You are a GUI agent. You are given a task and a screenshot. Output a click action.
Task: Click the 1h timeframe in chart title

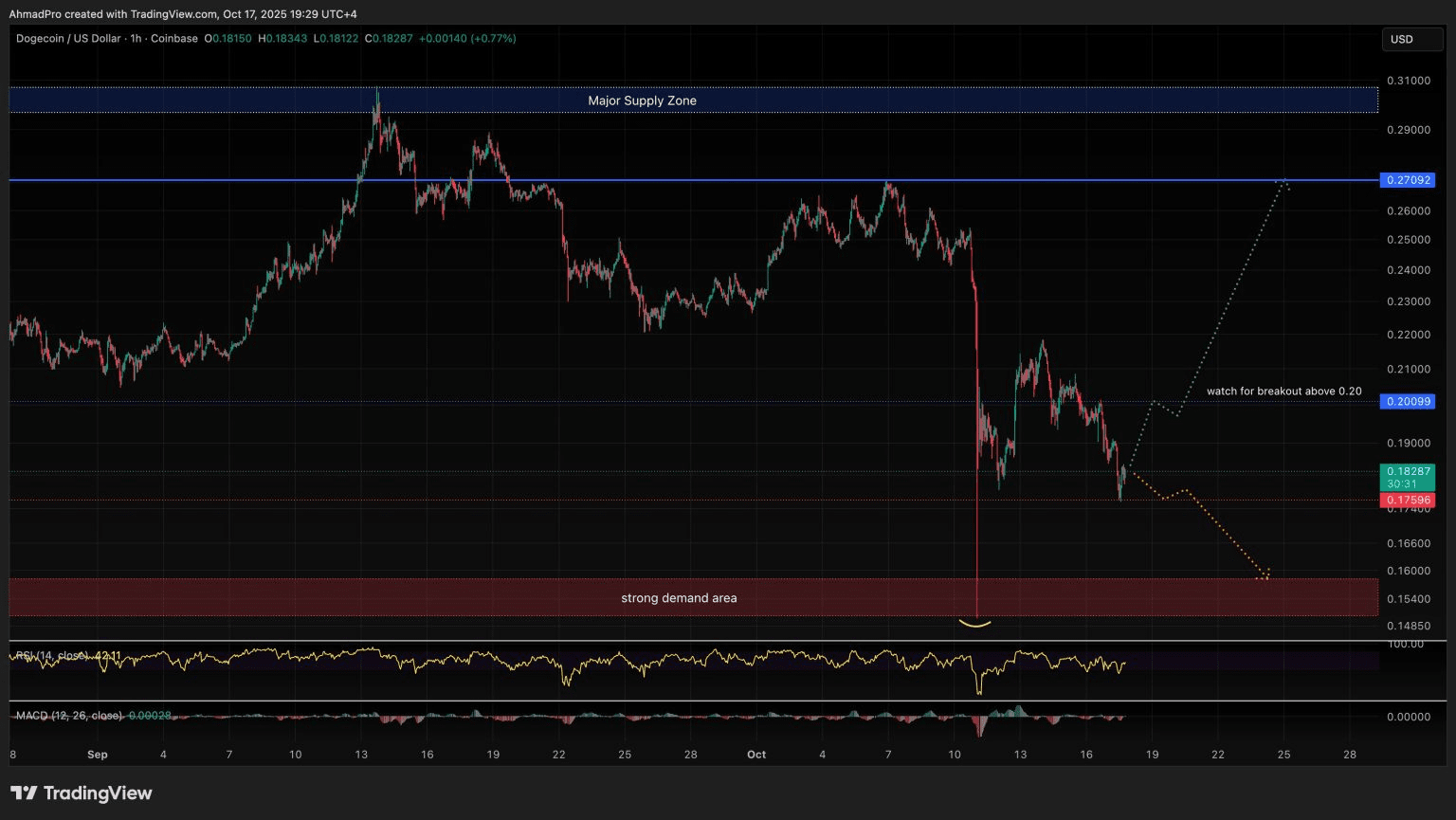[x=136, y=39]
